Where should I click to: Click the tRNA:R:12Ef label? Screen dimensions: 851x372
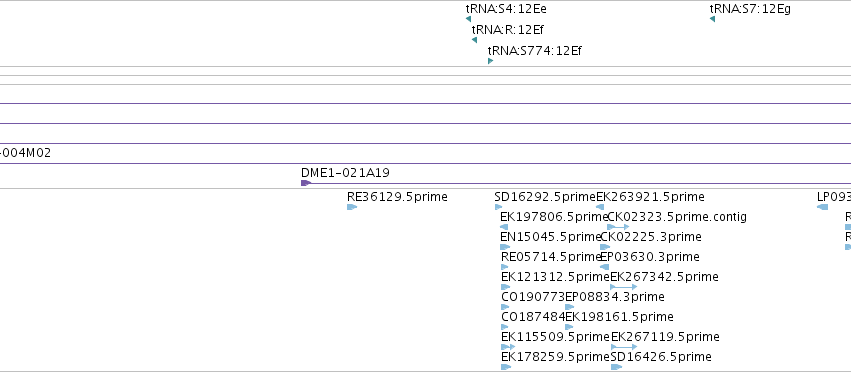[507, 29]
